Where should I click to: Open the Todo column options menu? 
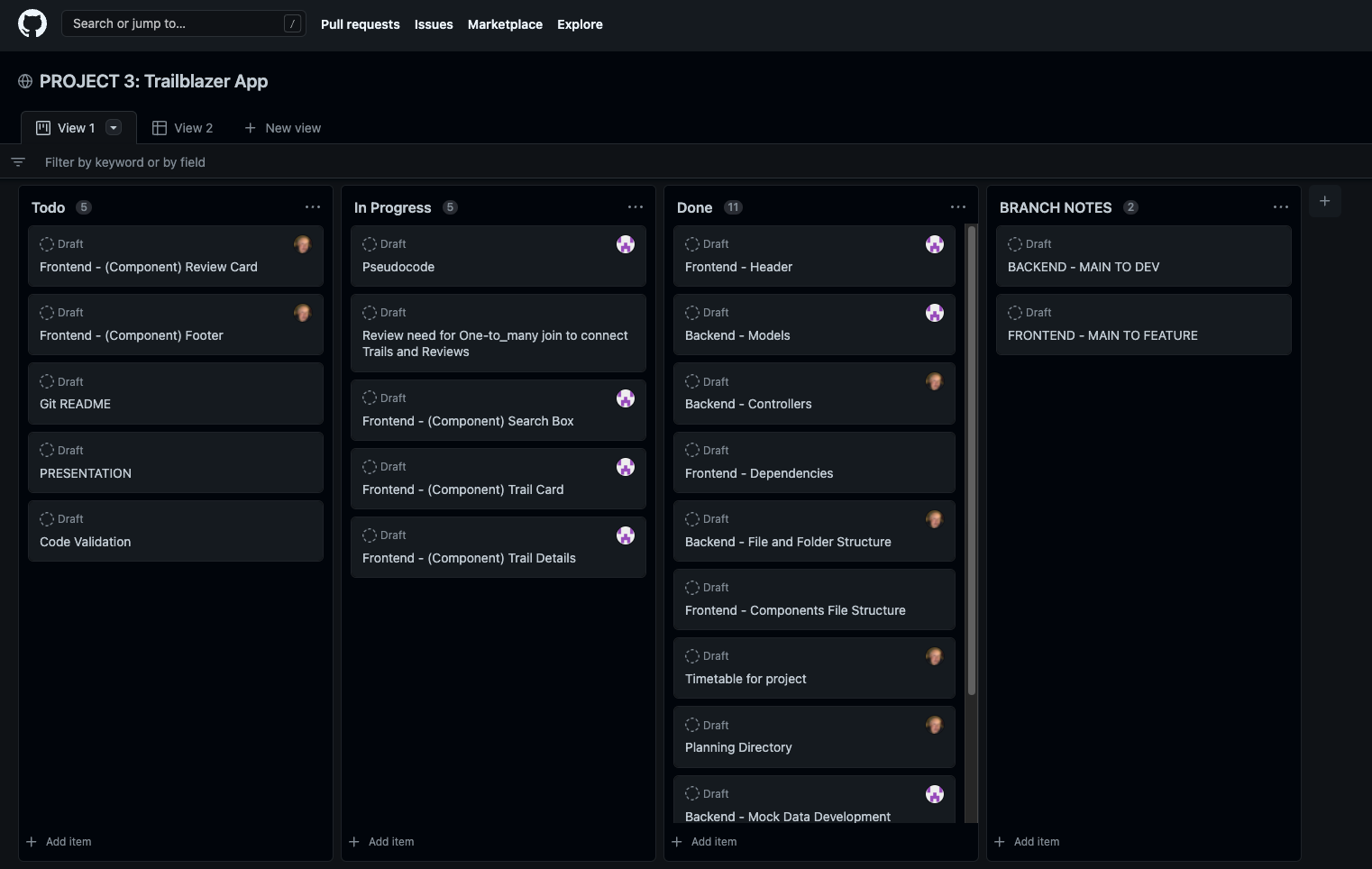[x=313, y=207]
